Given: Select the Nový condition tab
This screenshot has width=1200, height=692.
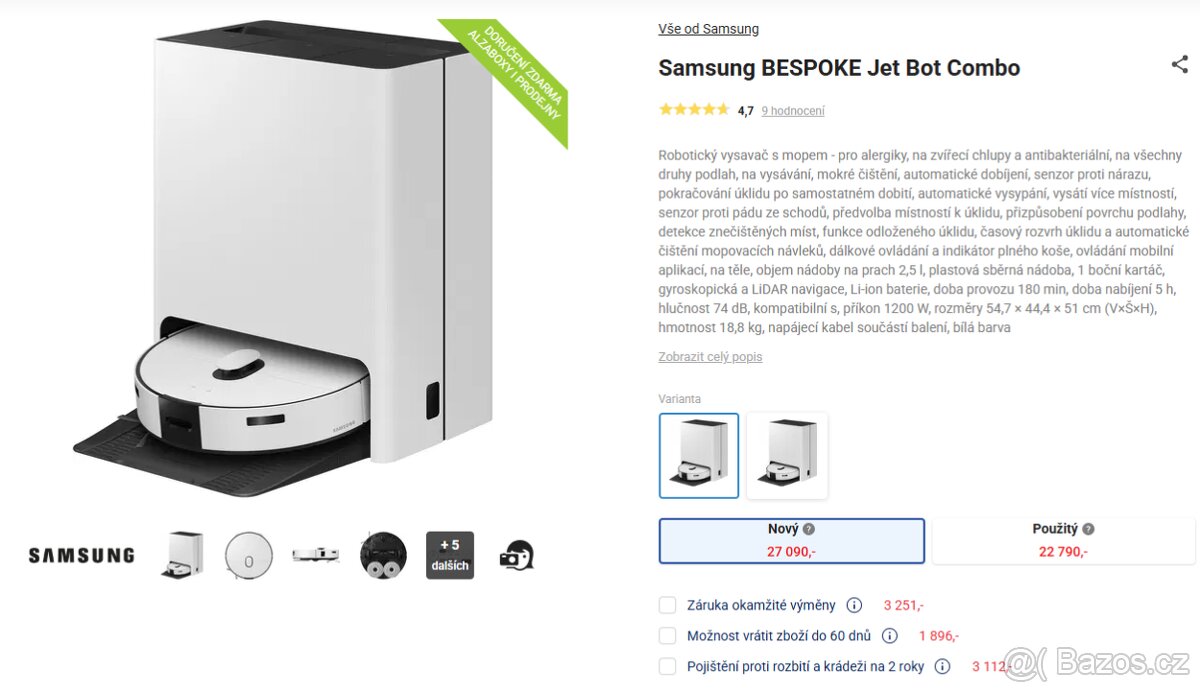Looking at the screenshot, I should pyautogui.click(x=791, y=540).
